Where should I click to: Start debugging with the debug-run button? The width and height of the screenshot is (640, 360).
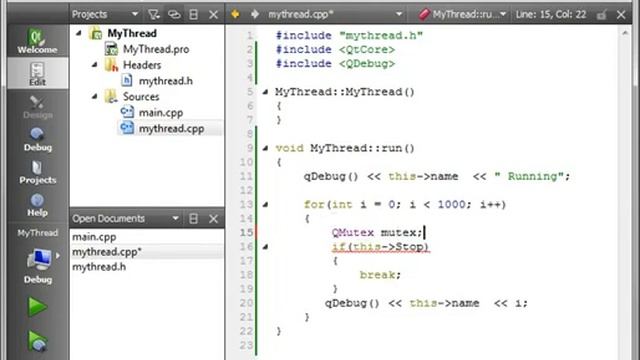click(x=37, y=341)
